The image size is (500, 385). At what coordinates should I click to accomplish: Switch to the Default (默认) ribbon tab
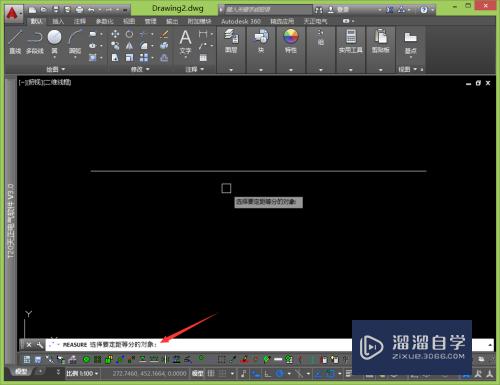[x=36, y=21]
